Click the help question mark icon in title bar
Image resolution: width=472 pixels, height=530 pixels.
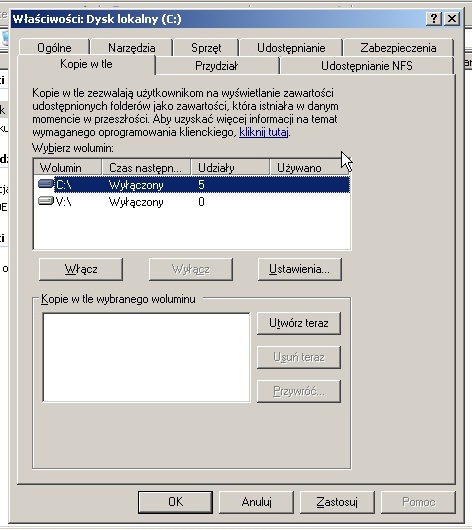[433, 18]
